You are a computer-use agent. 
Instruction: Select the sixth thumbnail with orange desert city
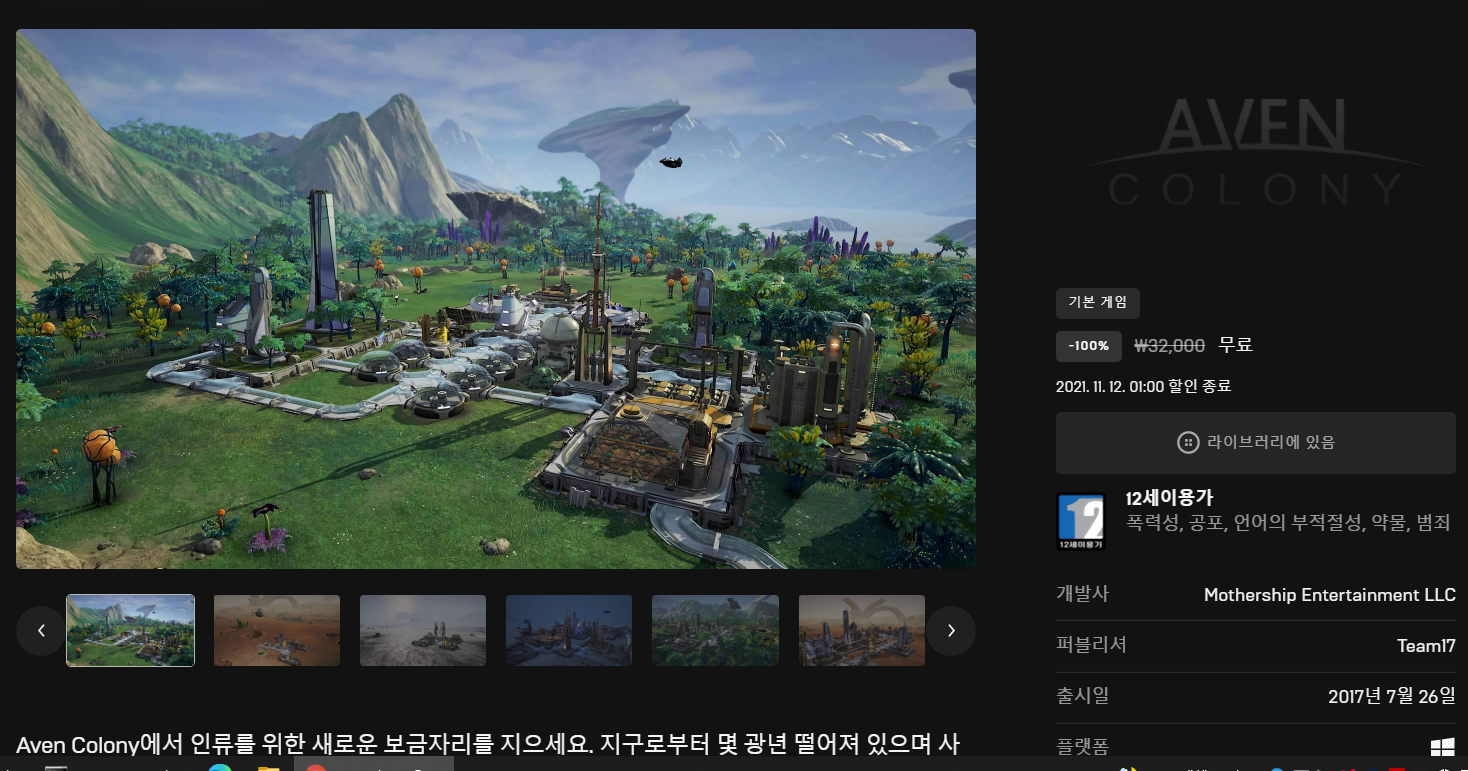[x=861, y=631]
